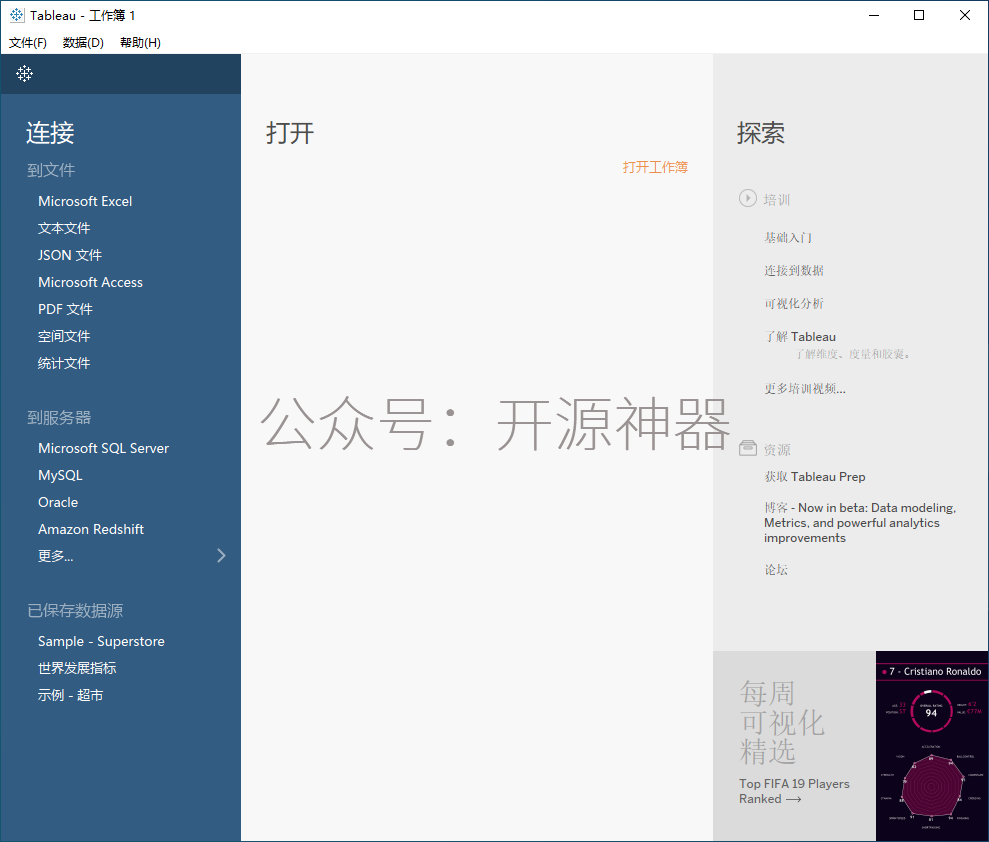Click the 打开 heading

click(x=290, y=132)
